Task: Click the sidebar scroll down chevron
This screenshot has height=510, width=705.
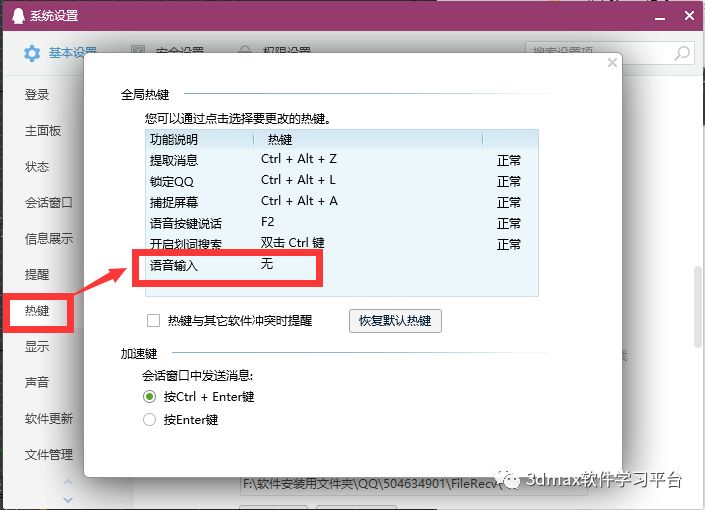Action: coord(68,500)
